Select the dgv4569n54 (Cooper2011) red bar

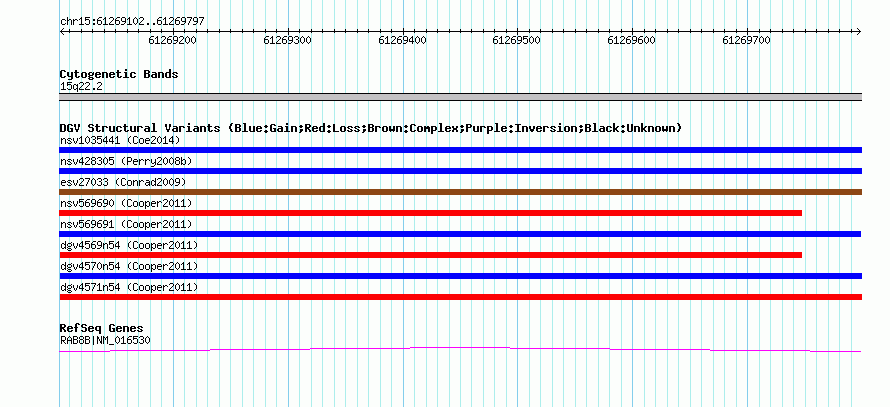[x=430, y=255]
